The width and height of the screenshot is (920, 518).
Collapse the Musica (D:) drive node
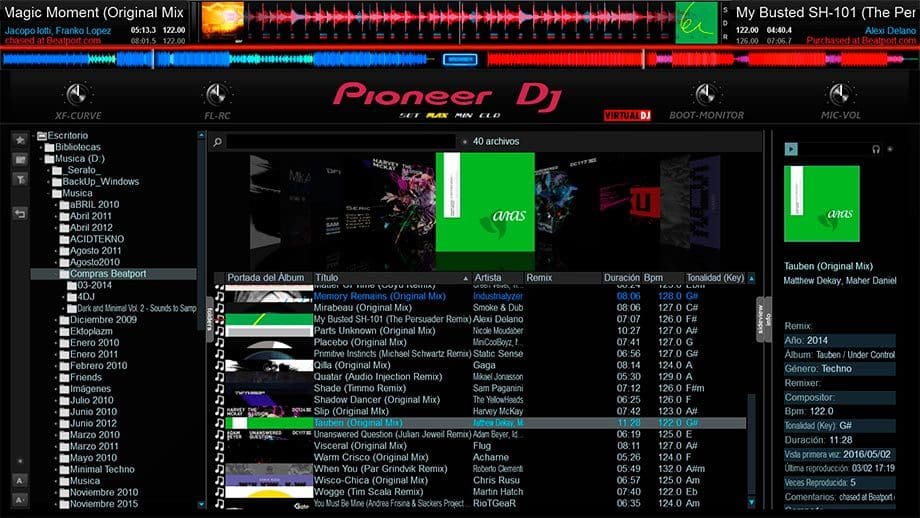point(41,159)
